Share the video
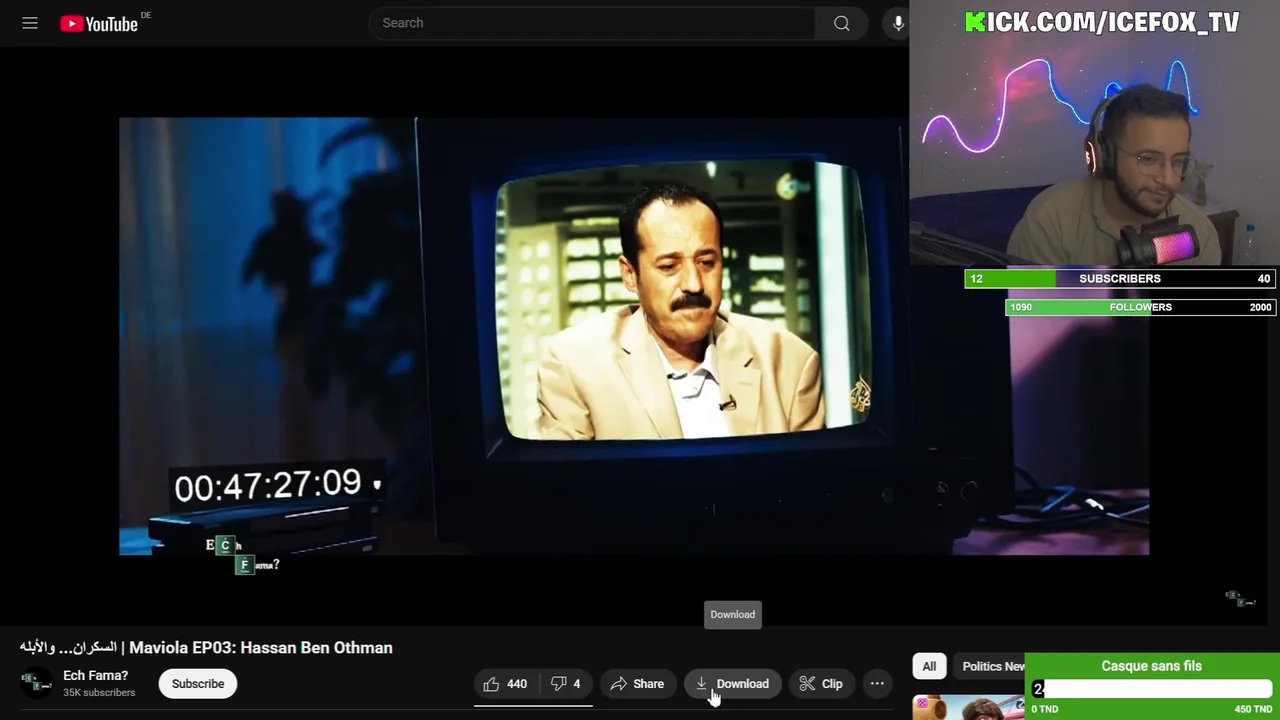1280x720 pixels. pyautogui.click(x=637, y=684)
